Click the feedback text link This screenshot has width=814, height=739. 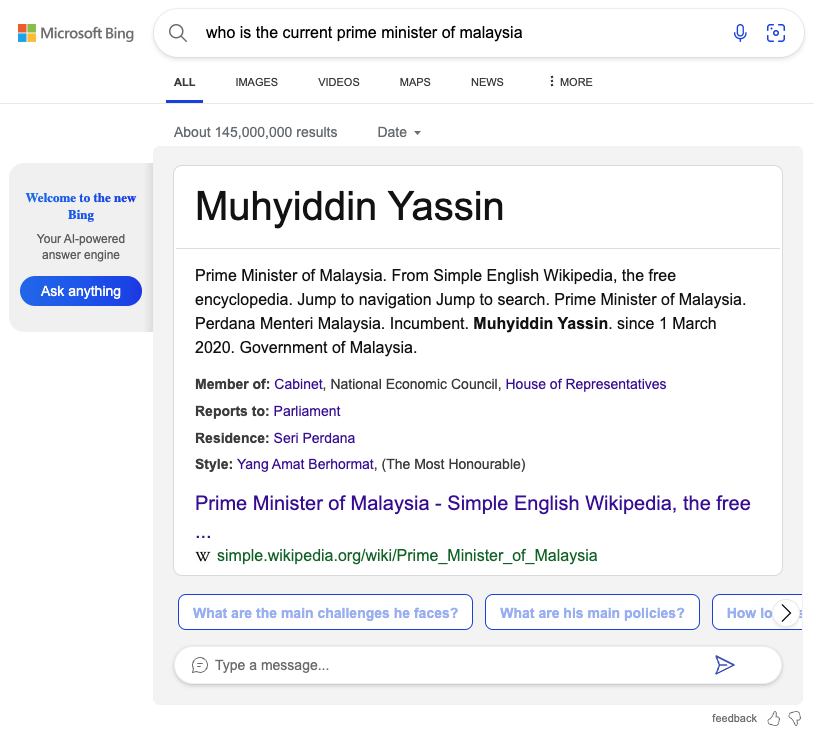coord(734,718)
